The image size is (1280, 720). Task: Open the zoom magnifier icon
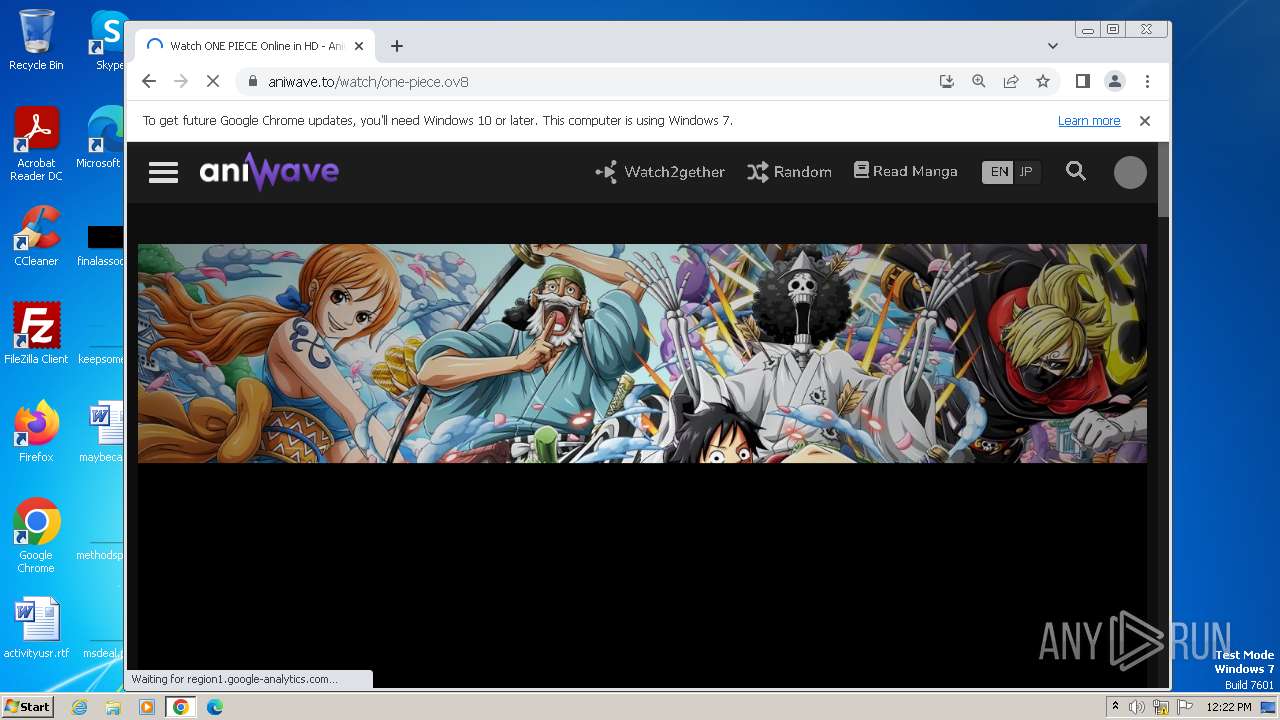point(979,81)
